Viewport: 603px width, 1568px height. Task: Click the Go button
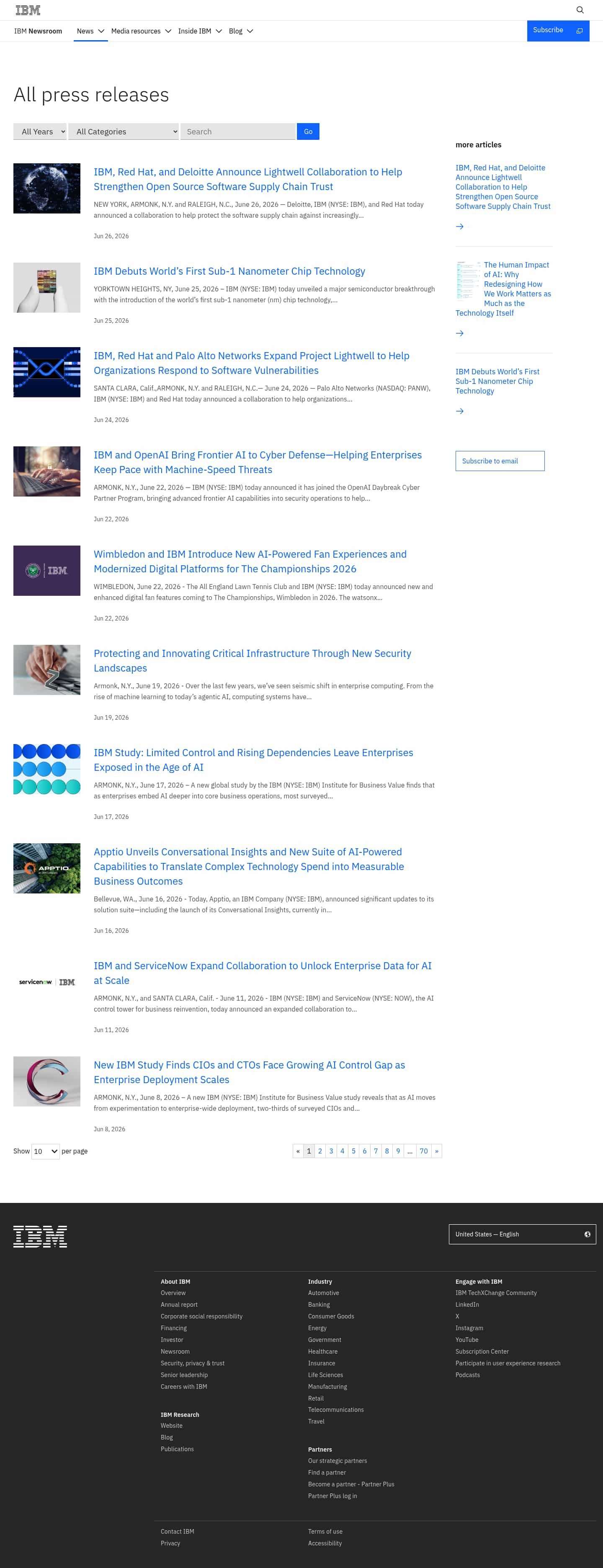click(x=308, y=131)
